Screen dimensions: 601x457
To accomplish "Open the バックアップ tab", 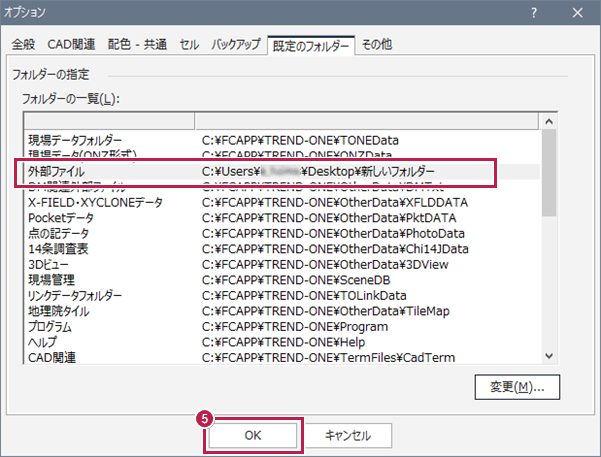I will click(x=236, y=45).
